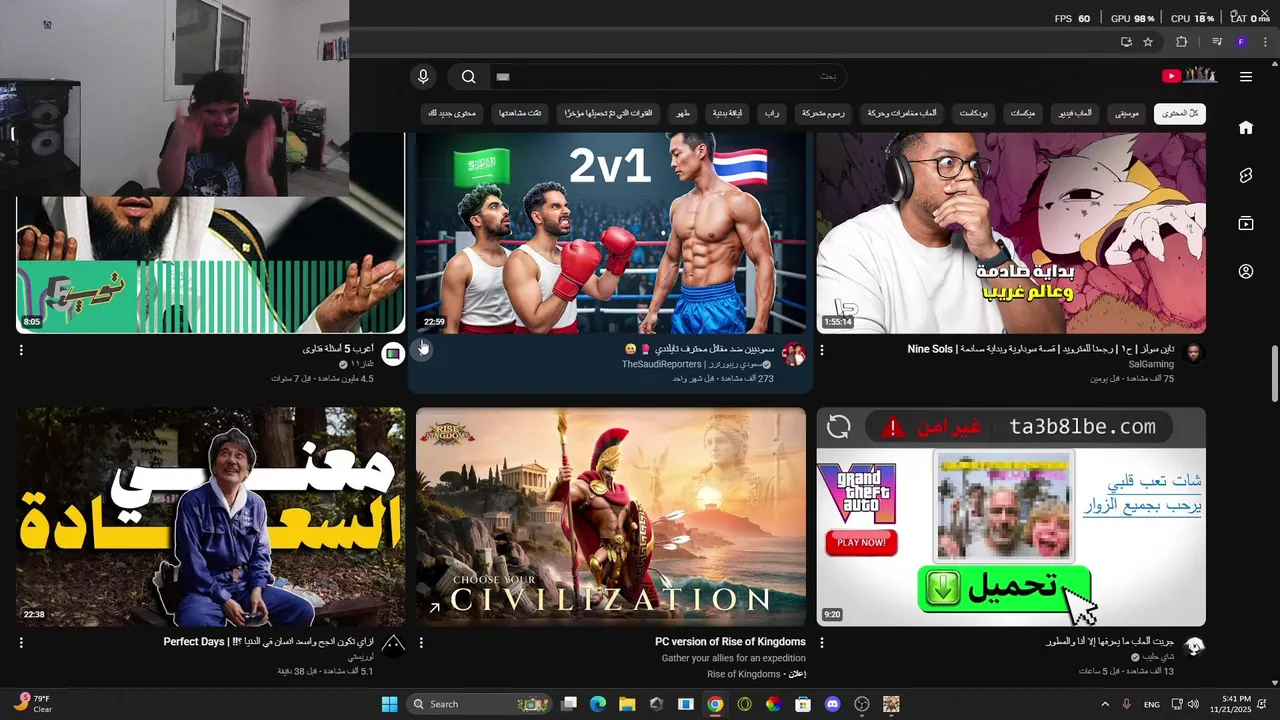The width and height of the screenshot is (1280, 720).
Task: Select the 'محتوى جديد لك' chip
Action: click(452, 114)
